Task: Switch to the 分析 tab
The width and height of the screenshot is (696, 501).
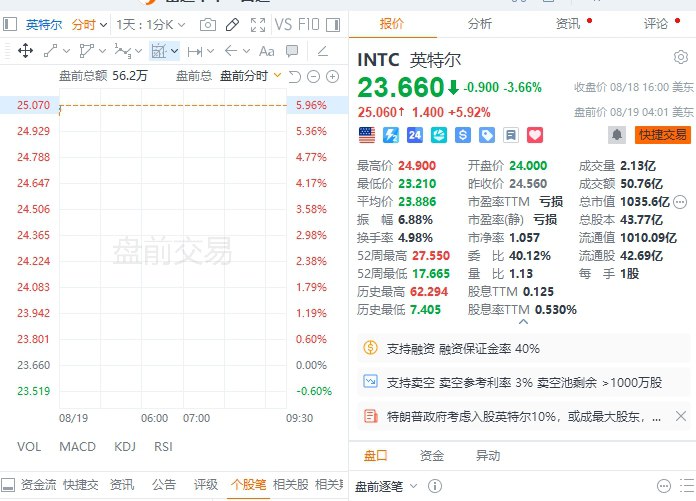Action: click(x=480, y=24)
